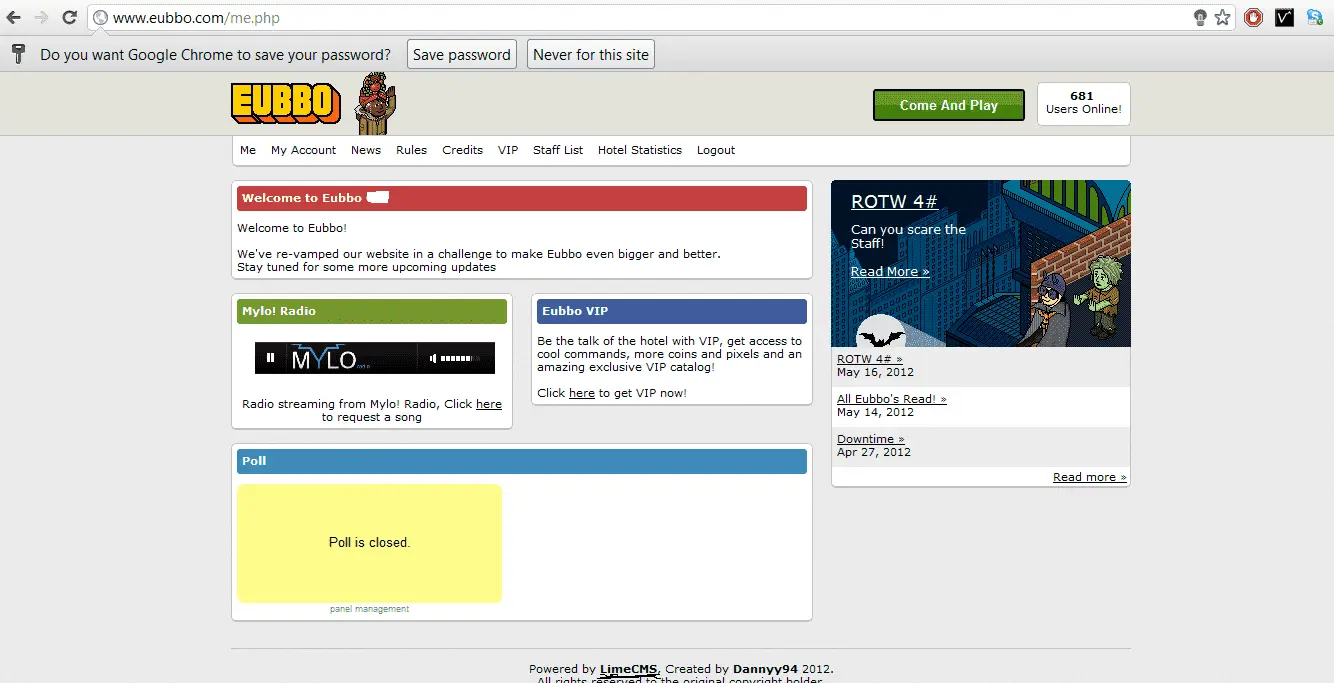Screen dimensions: 1334x683
Task: Click the 'May 16, 2012' date text
Action: click(876, 372)
